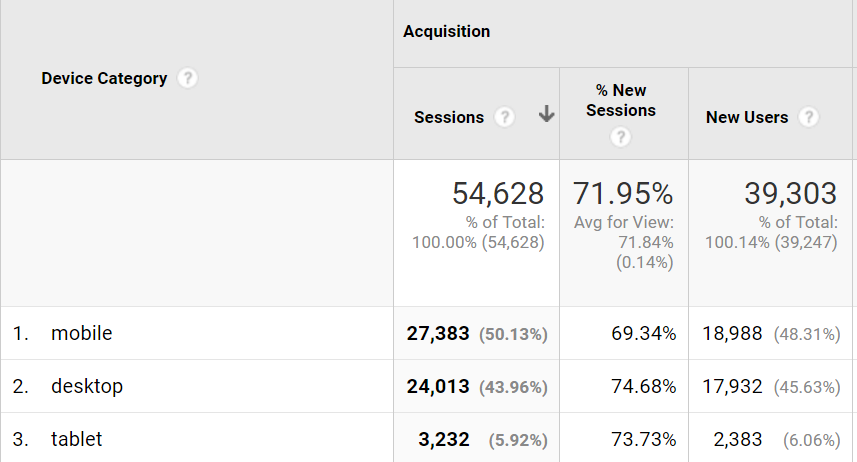Select desktop sessions count 24,013
The image size is (857, 462).
(438, 386)
